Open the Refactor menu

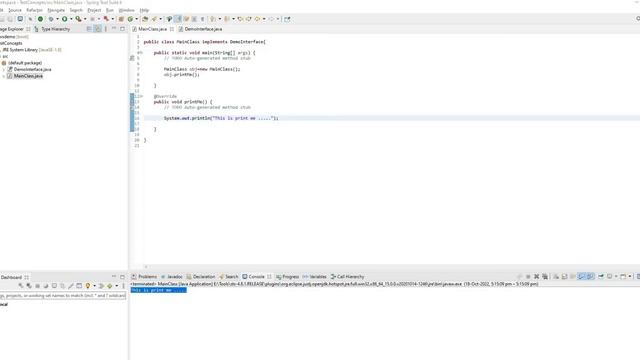[x=34, y=10]
